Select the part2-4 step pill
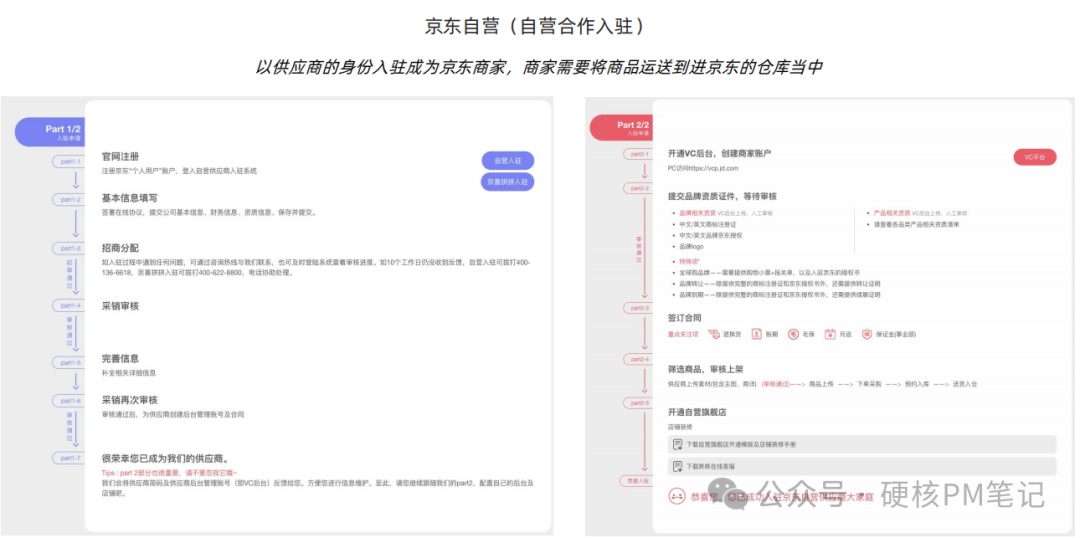This screenshot has height=538, width=1080. point(639,359)
